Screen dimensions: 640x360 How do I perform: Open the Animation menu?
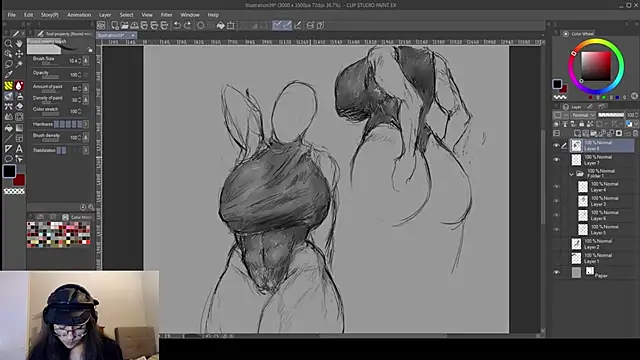pyautogui.click(x=79, y=15)
